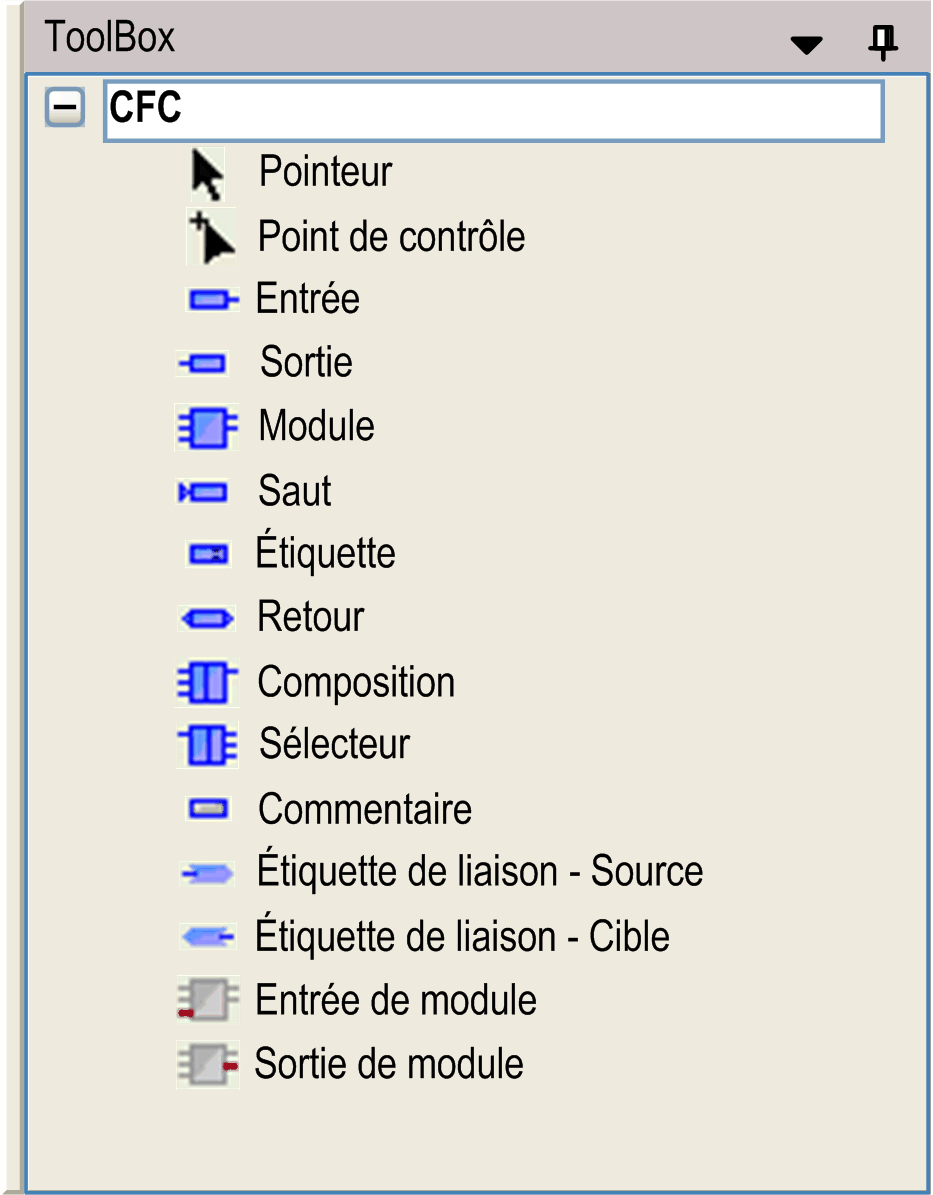Viewport: 933px width, 1195px height.
Task: Click the Saut jump icon
Action: click(x=204, y=492)
